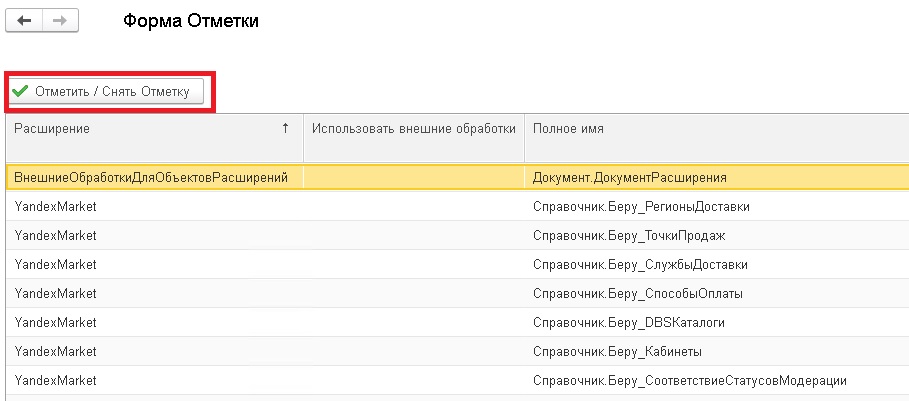
Task: Click the Отметить / Снять Отметку button
Action: (x=107, y=92)
